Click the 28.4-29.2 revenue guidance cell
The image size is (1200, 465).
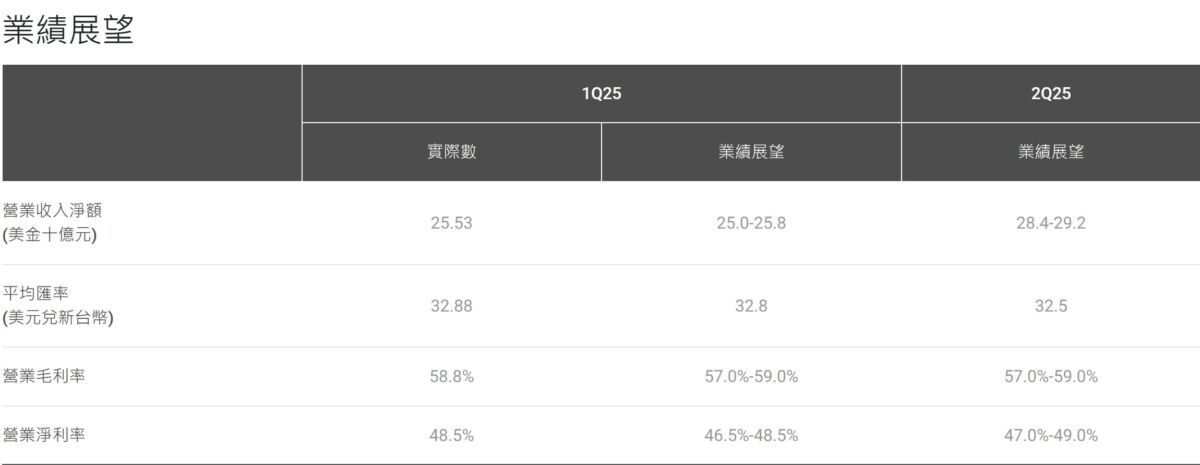pos(1050,223)
